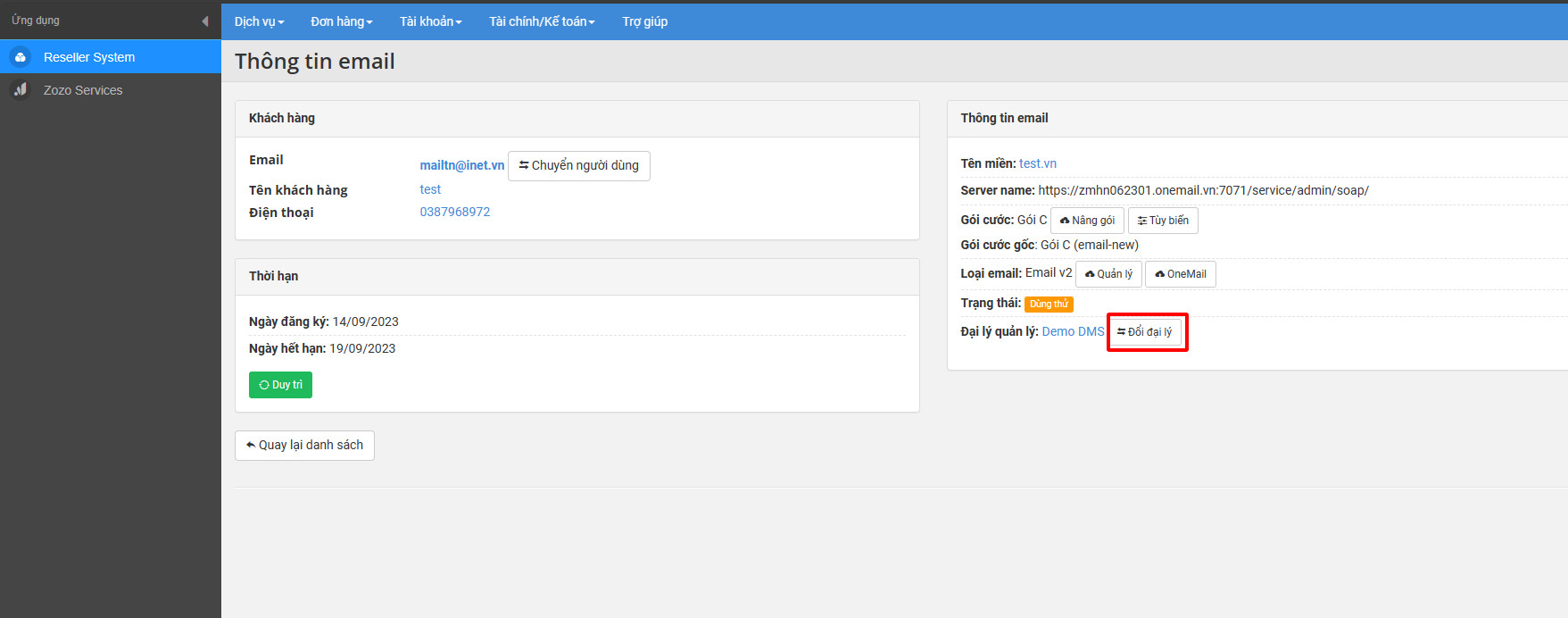The width and height of the screenshot is (1568, 618).
Task: Expand the Dịch vụ dropdown menu
Action: [x=259, y=21]
